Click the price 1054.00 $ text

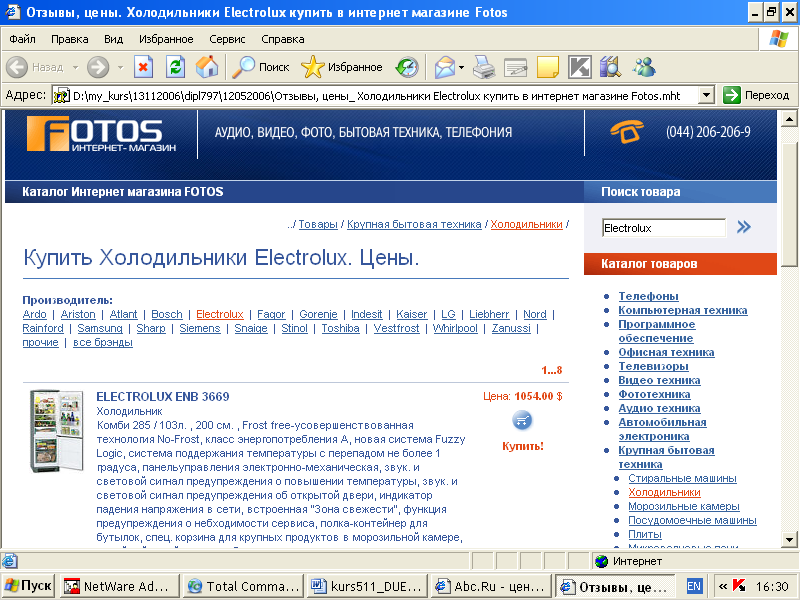pos(538,396)
